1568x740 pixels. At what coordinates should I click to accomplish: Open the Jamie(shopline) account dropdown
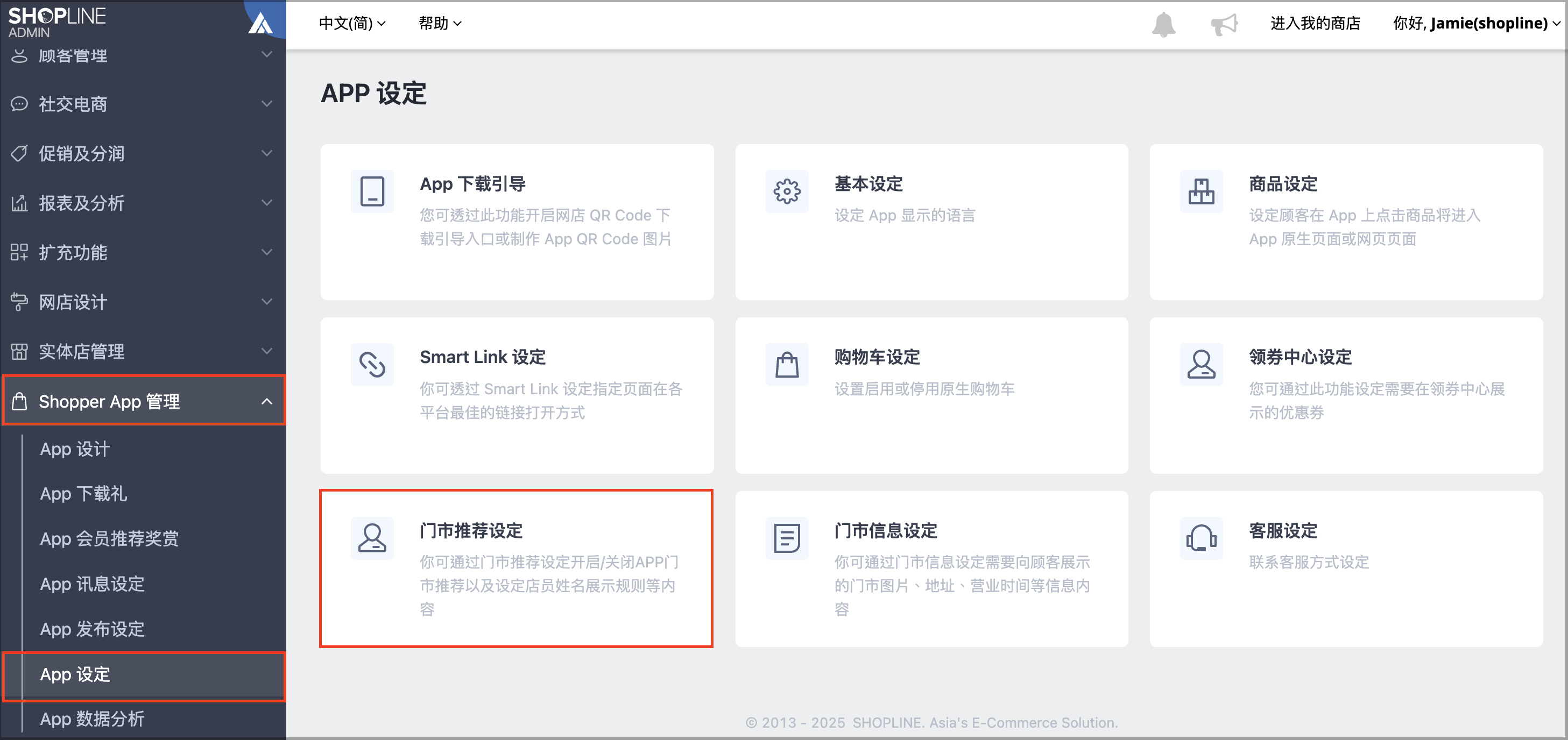pyautogui.click(x=1477, y=23)
